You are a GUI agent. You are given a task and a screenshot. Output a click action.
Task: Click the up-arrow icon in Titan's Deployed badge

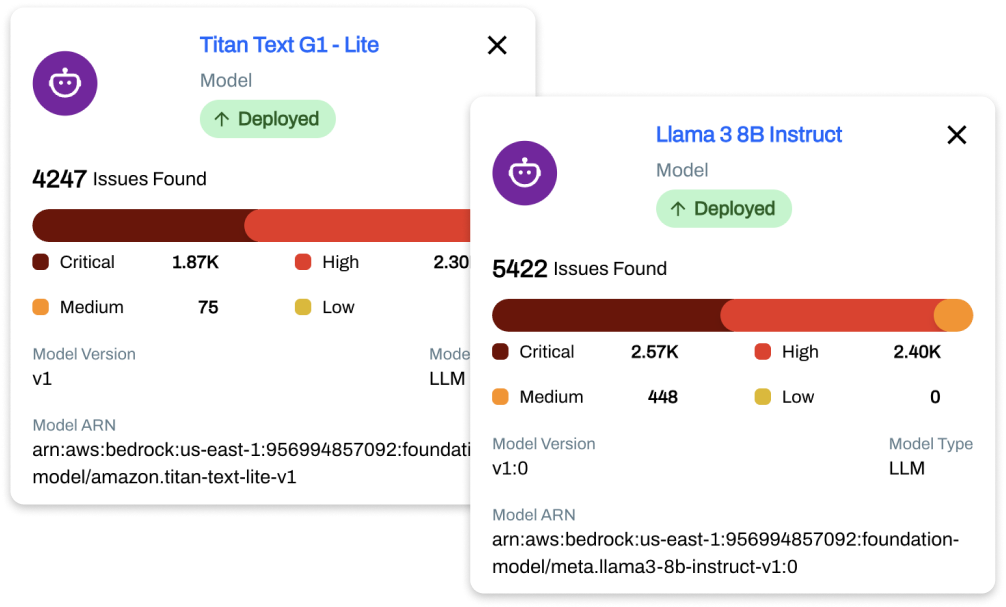tap(222, 119)
